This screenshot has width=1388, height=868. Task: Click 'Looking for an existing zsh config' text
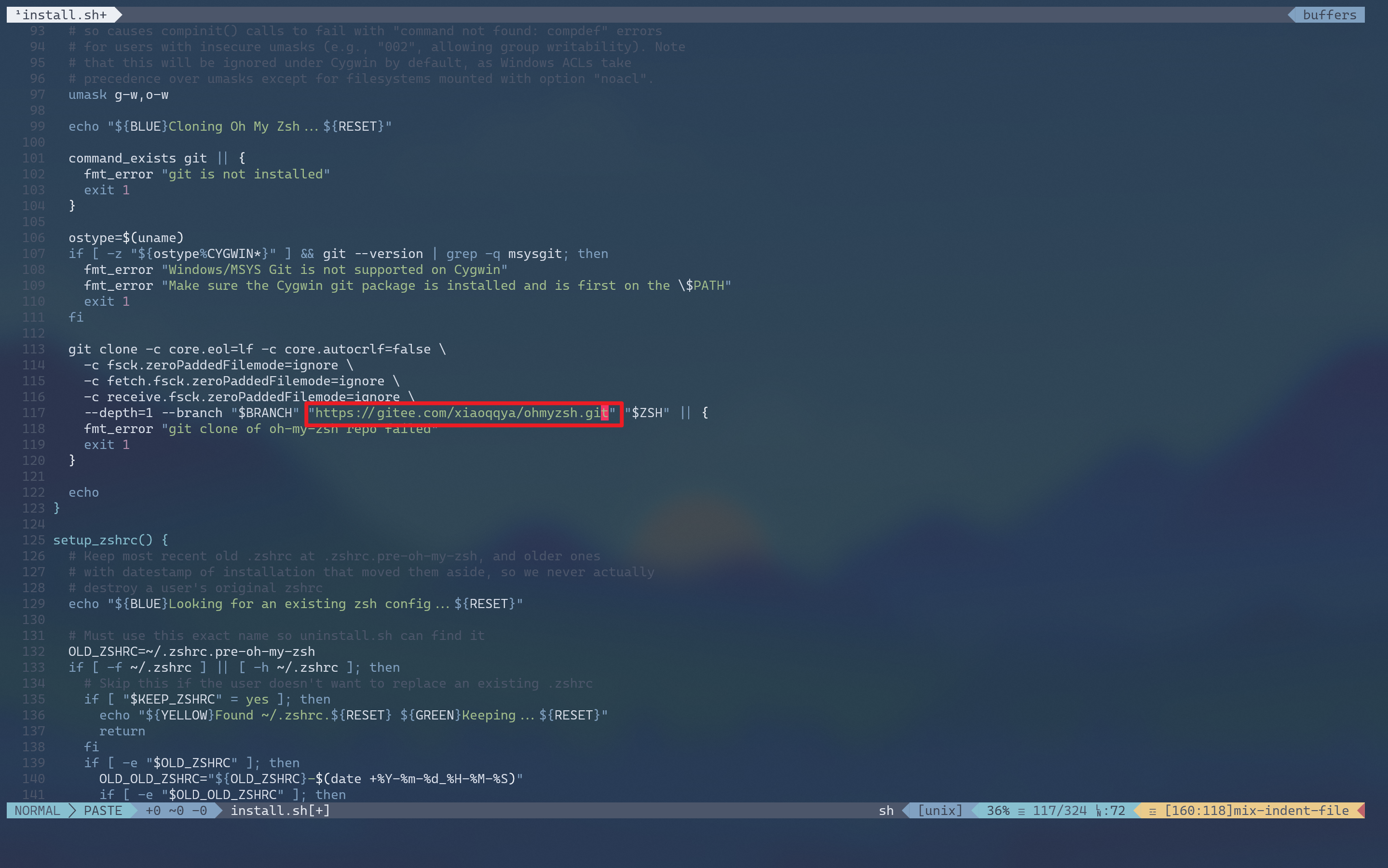[x=299, y=604]
